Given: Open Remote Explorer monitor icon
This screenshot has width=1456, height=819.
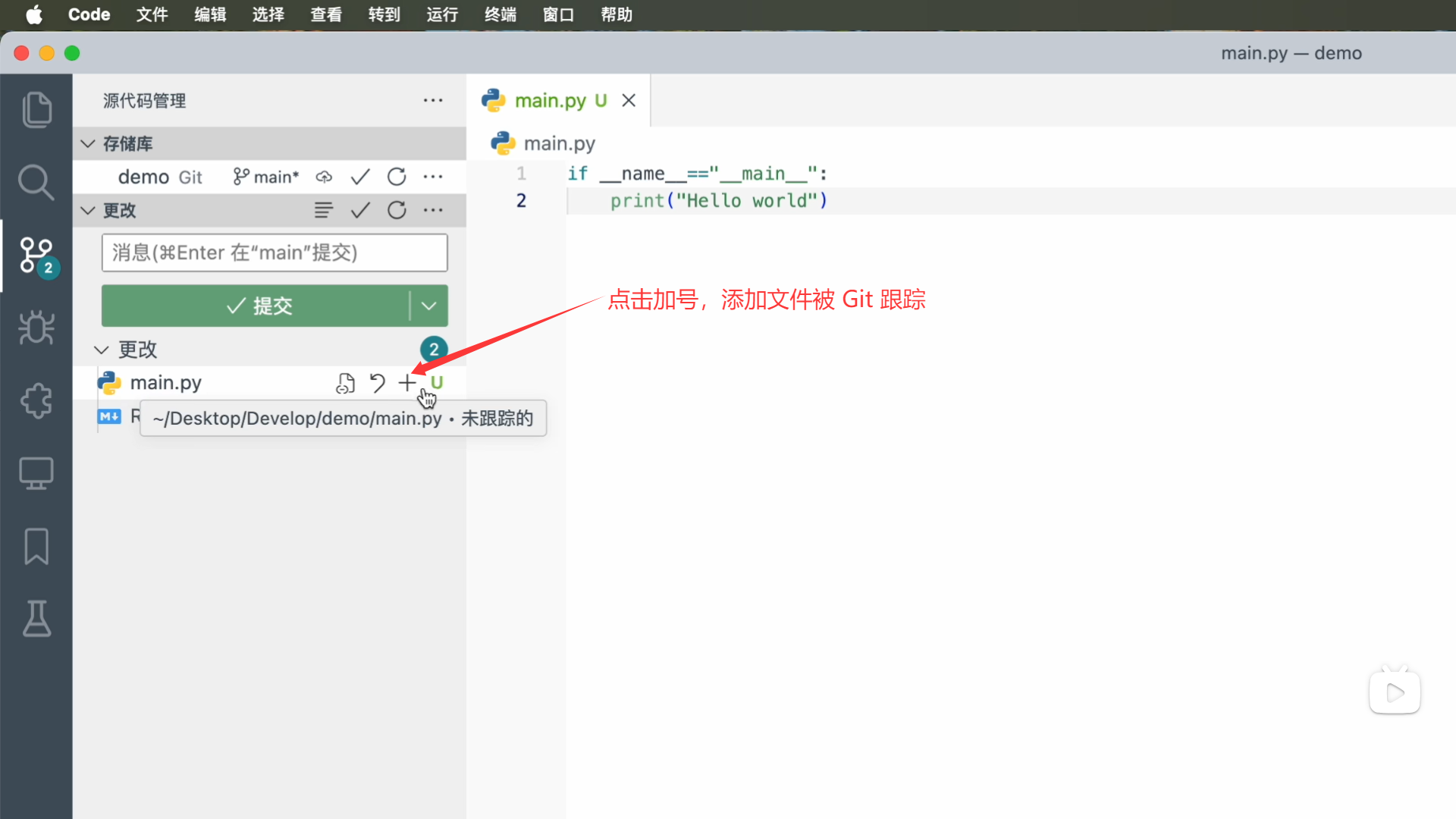Looking at the screenshot, I should (x=36, y=473).
